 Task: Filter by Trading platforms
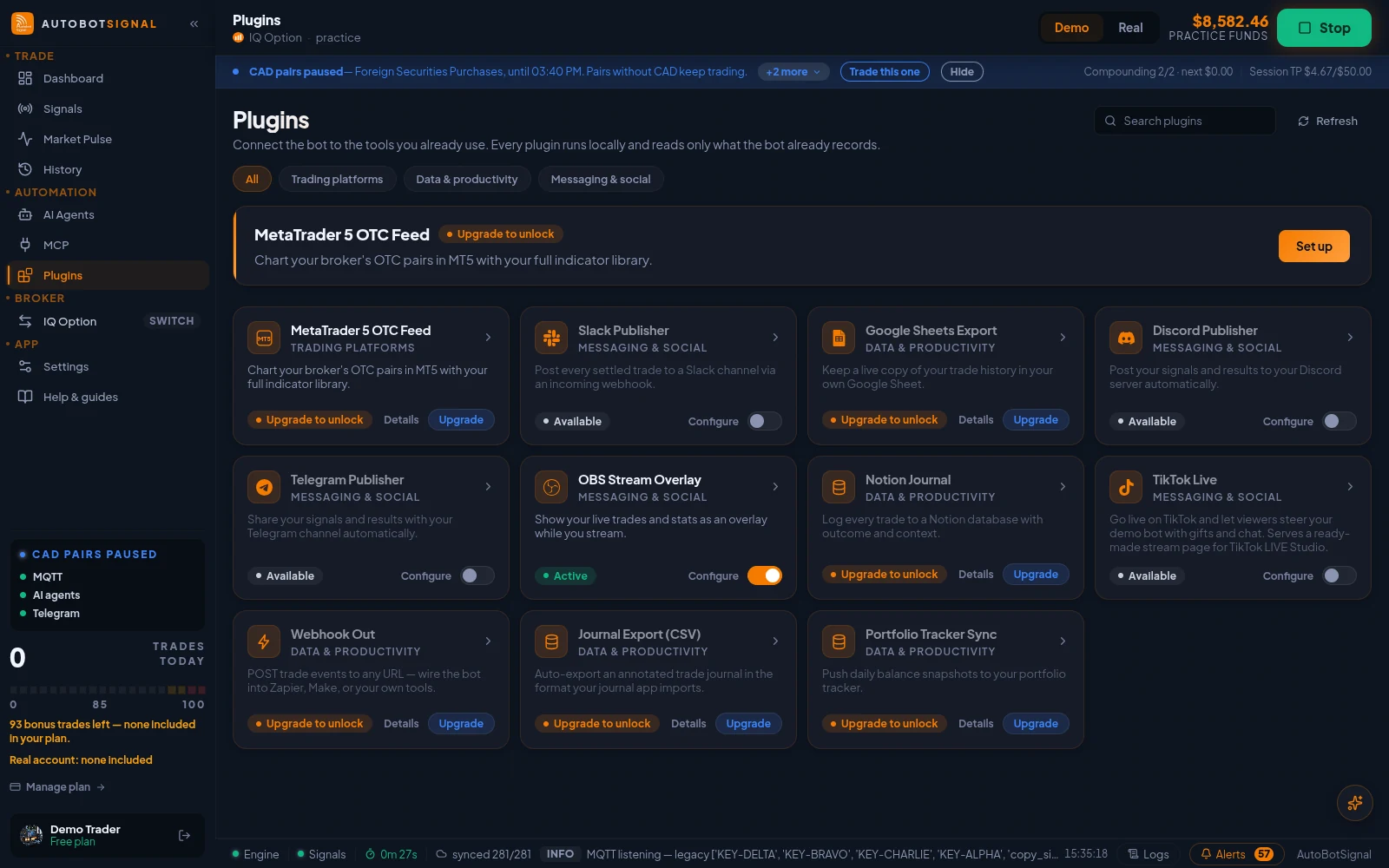(x=337, y=179)
